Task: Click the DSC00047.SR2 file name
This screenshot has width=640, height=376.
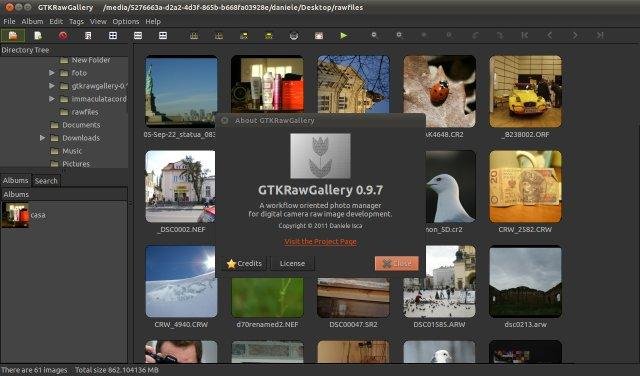Action: 353,325
